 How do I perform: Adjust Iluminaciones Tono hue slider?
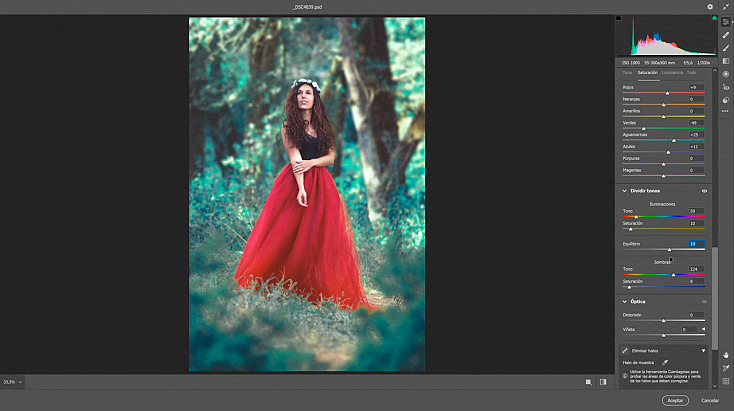pos(636,217)
